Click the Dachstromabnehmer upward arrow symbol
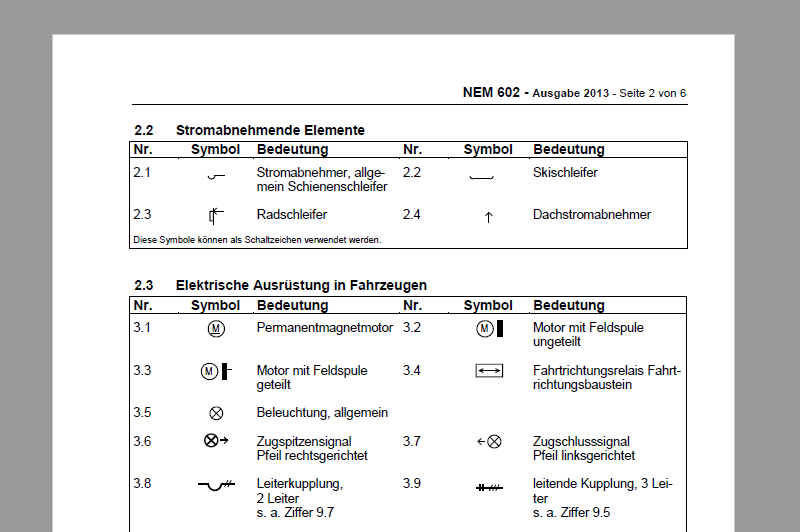The height and width of the screenshot is (532, 800). (488, 216)
